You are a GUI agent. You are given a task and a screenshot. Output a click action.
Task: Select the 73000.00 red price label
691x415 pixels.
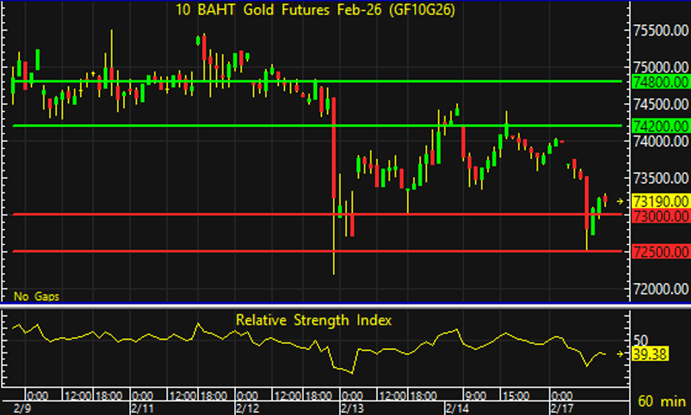(x=662, y=215)
